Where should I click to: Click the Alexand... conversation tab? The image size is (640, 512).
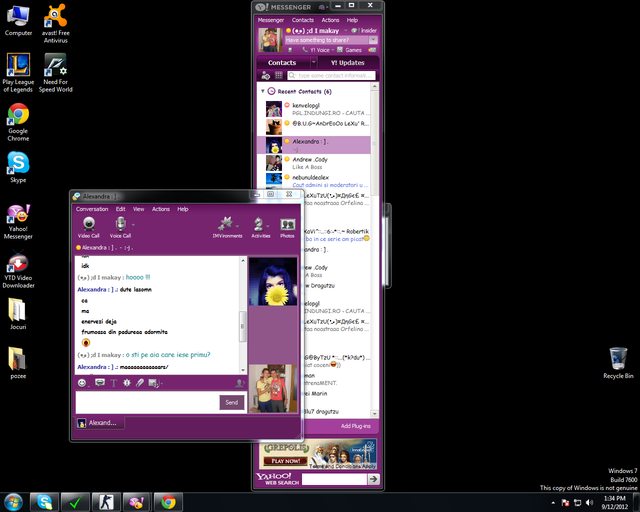point(100,423)
